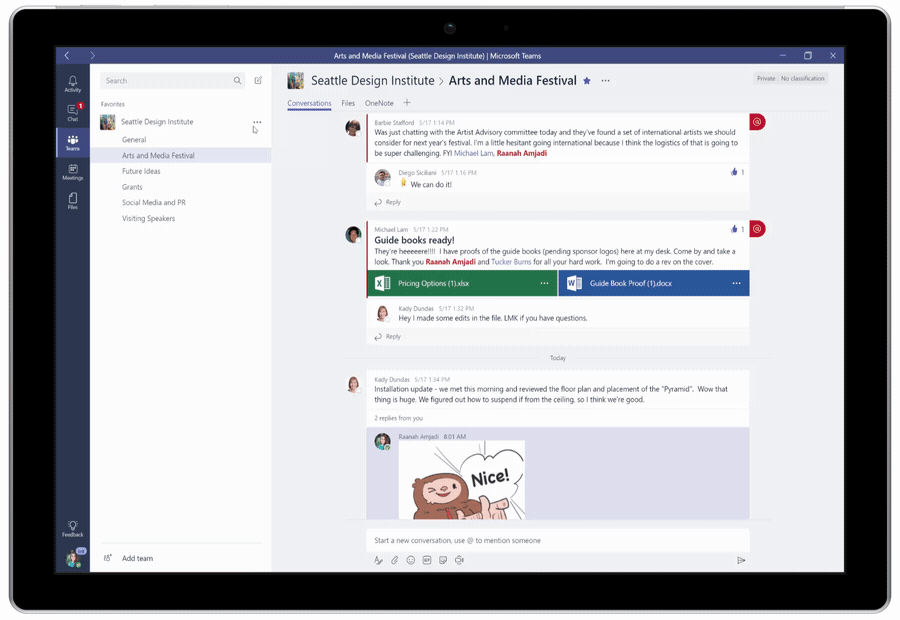Viewport: 900px width, 620px height.
Task: Open the General channel
Action: pos(134,140)
